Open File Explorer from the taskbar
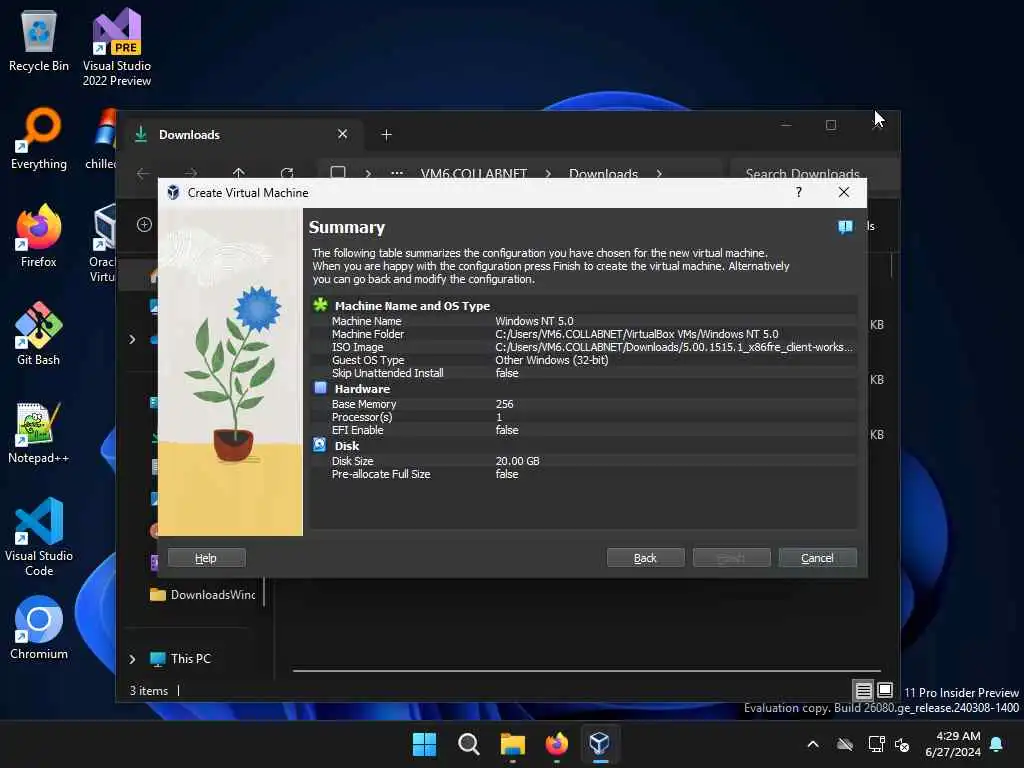This screenshot has width=1024, height=768. [x=513, y=744]
